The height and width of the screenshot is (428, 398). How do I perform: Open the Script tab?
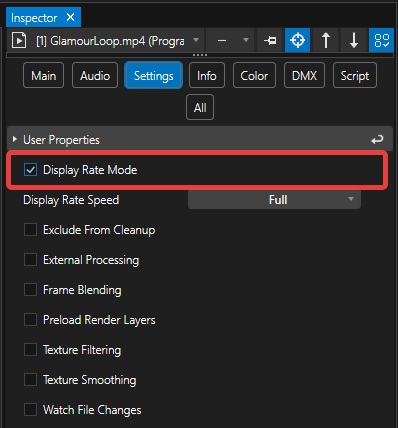pyautogui.click(x=355, y=75)
